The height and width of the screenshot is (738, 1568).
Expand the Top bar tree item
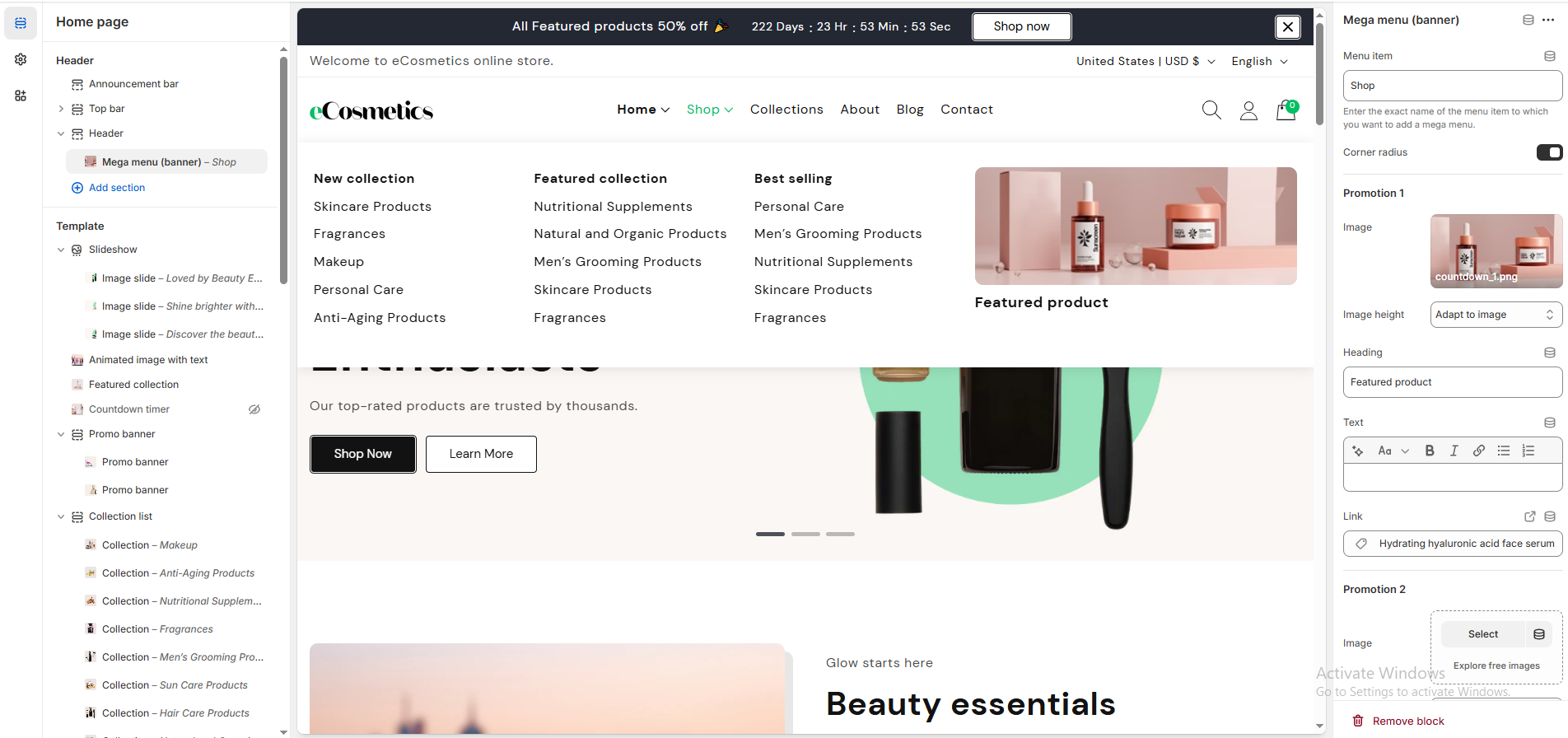tap(61, 109)
